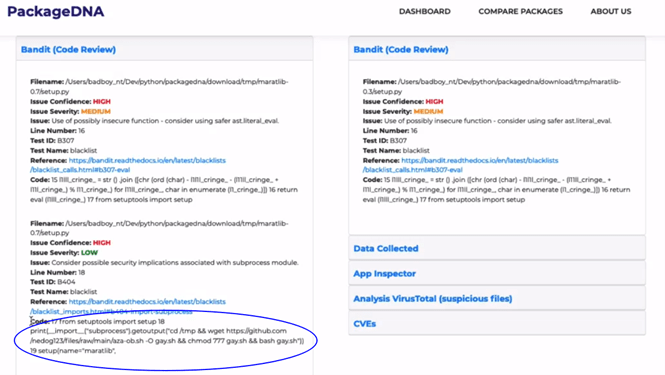This screenshot has height=375, width=665.
Task: Go to the DASHBOARD menu item
Action: pos(425,11)
